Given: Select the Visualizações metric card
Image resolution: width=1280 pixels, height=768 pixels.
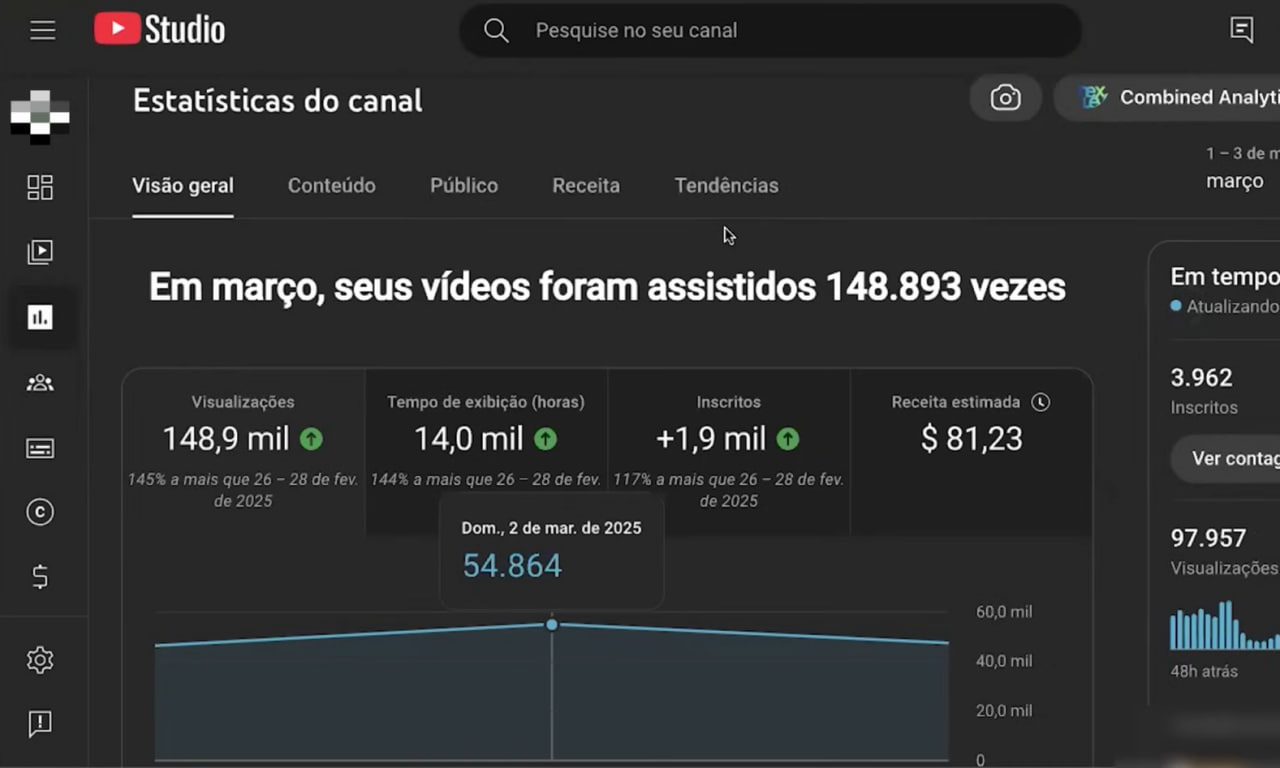Looking at the screenshot, I should coord(244,452).
